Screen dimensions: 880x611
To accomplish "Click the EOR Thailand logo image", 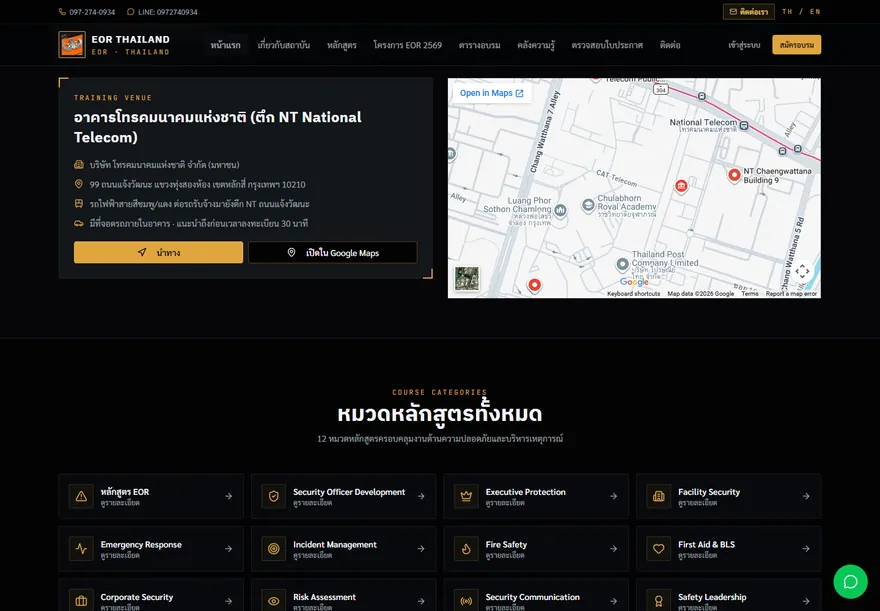I will point(72,45).
